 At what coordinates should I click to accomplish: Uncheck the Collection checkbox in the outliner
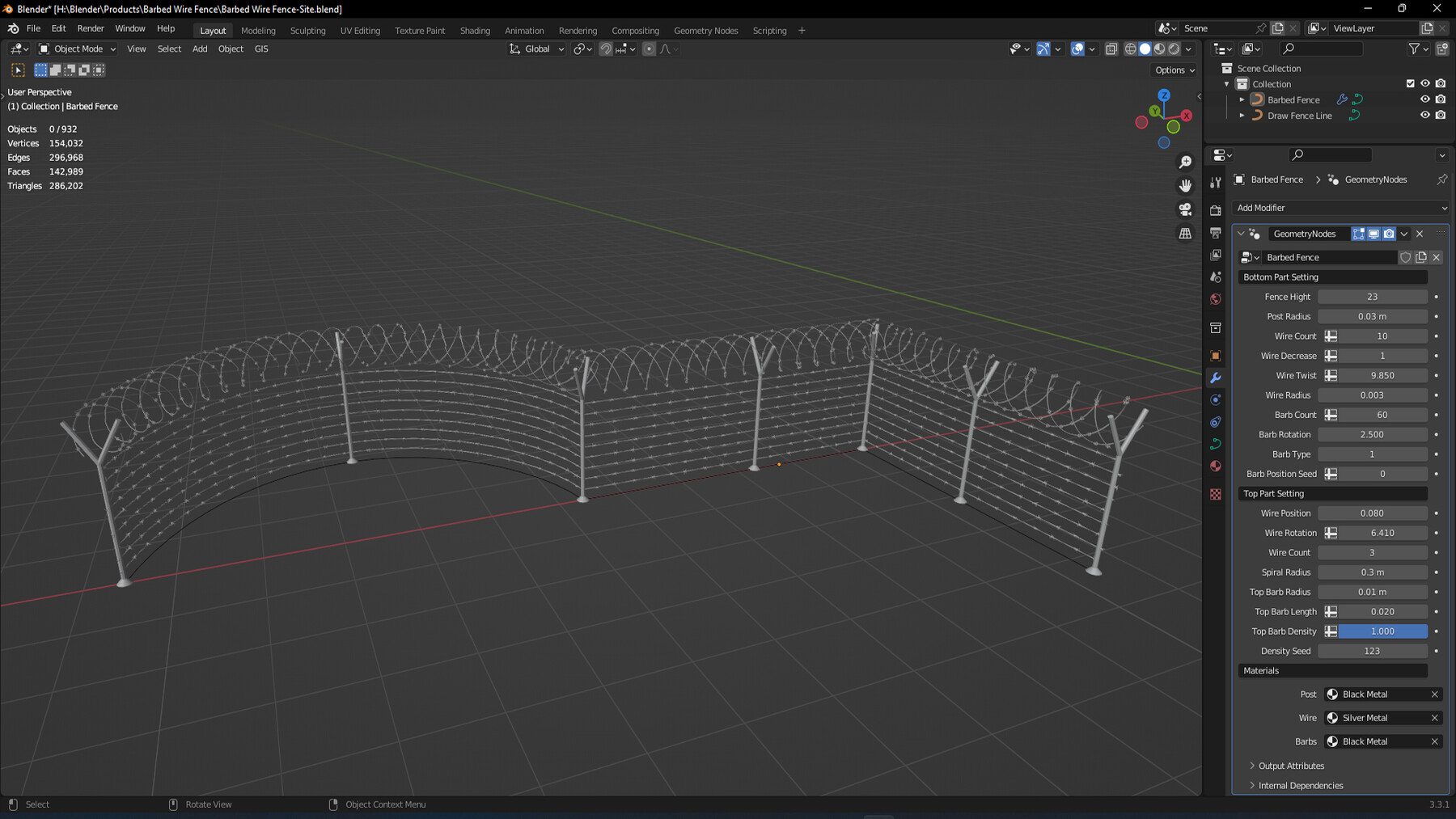1411,83
